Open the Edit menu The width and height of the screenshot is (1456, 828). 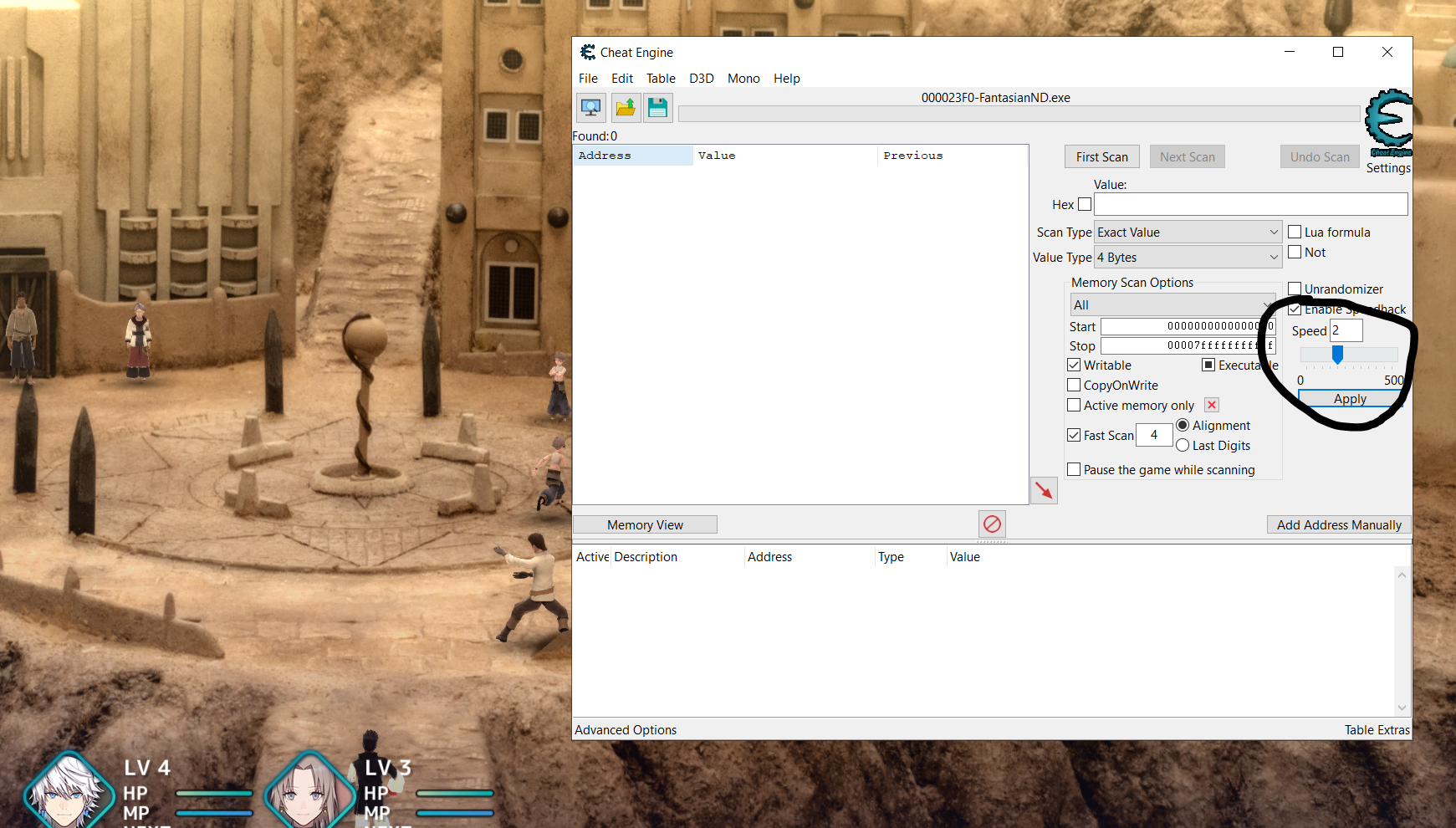click(622, 78)
